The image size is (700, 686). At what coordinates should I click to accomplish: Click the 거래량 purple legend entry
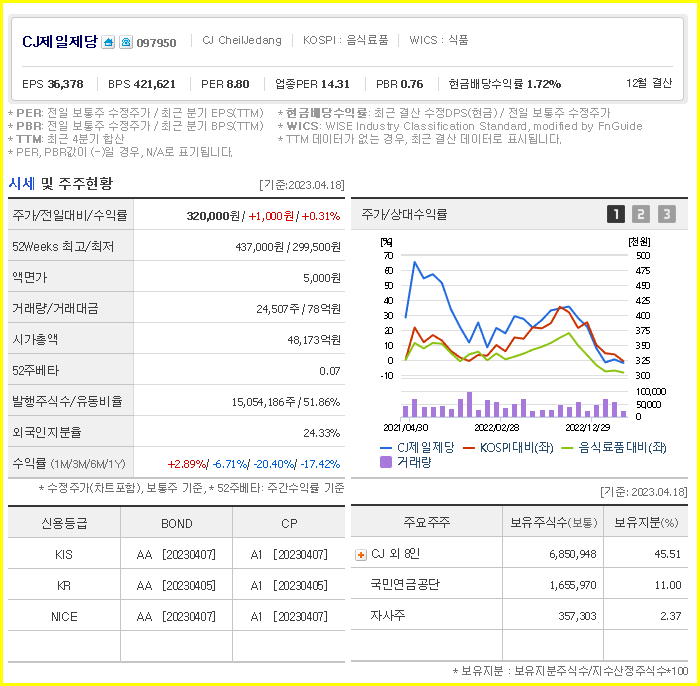(405, 462)
